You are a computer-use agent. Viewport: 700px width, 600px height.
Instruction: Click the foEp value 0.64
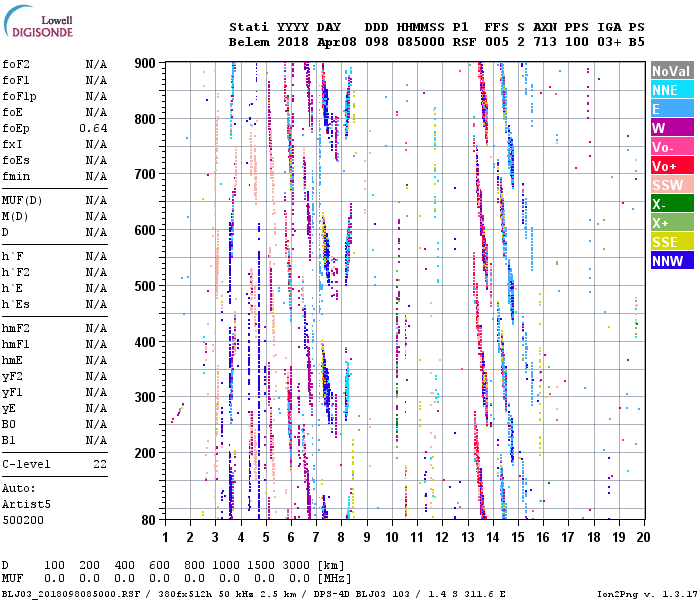93,128
